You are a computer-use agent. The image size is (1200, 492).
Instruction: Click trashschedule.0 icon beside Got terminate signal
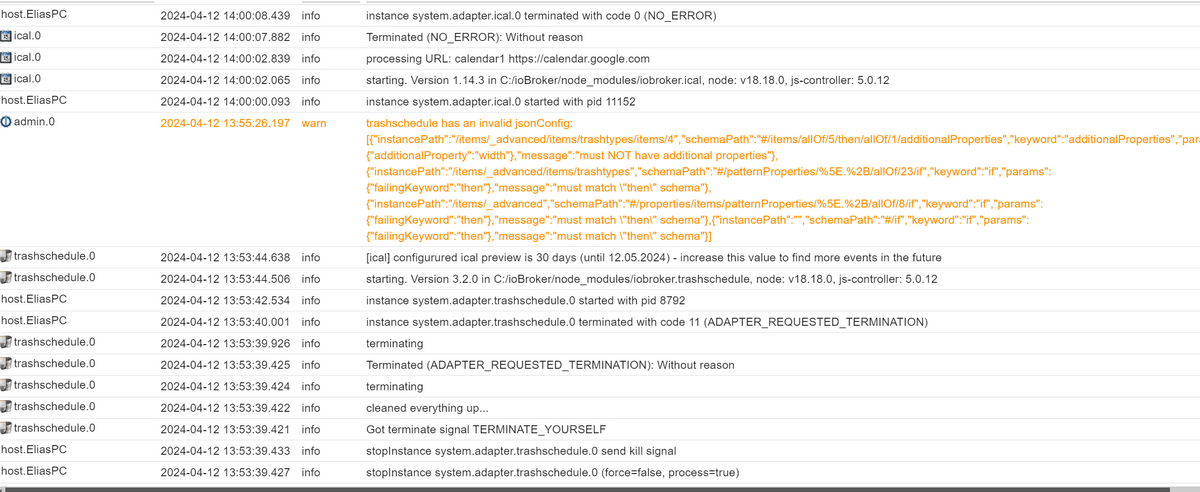click(6, 429)
